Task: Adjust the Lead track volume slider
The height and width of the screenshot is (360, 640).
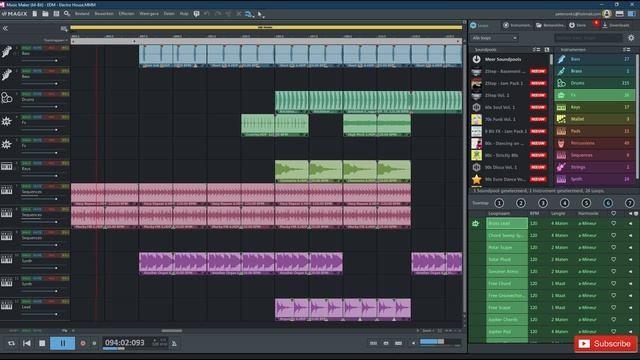Action: point(40,314)
